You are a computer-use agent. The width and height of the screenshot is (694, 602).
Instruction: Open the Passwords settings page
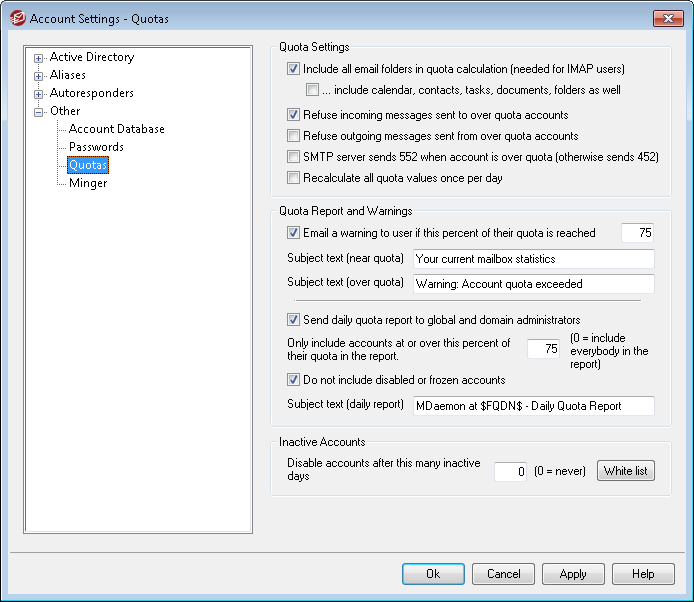96,147
